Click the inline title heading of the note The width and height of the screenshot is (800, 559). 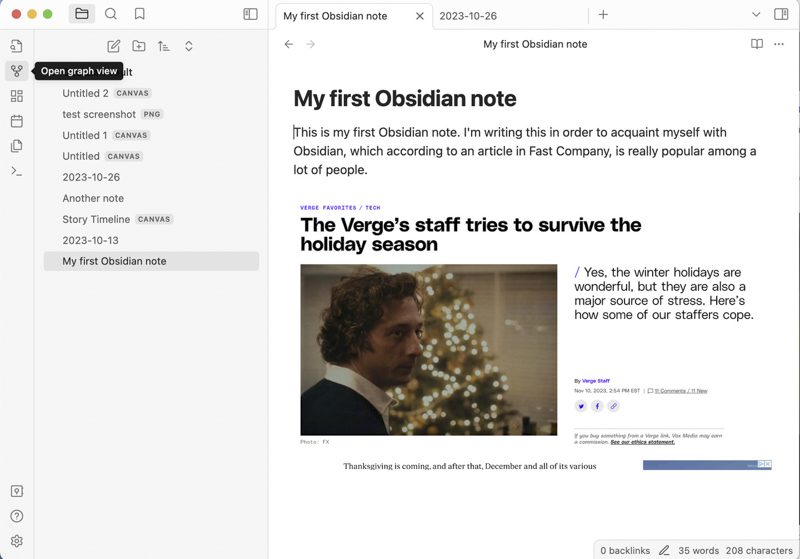pos(405,98)
